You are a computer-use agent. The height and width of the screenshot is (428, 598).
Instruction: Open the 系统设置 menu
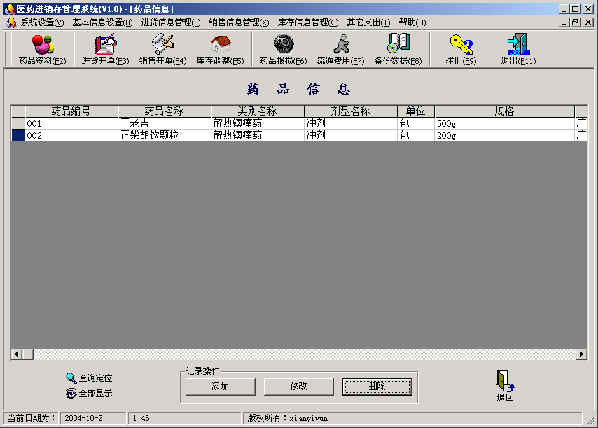(x=42, y=23)
